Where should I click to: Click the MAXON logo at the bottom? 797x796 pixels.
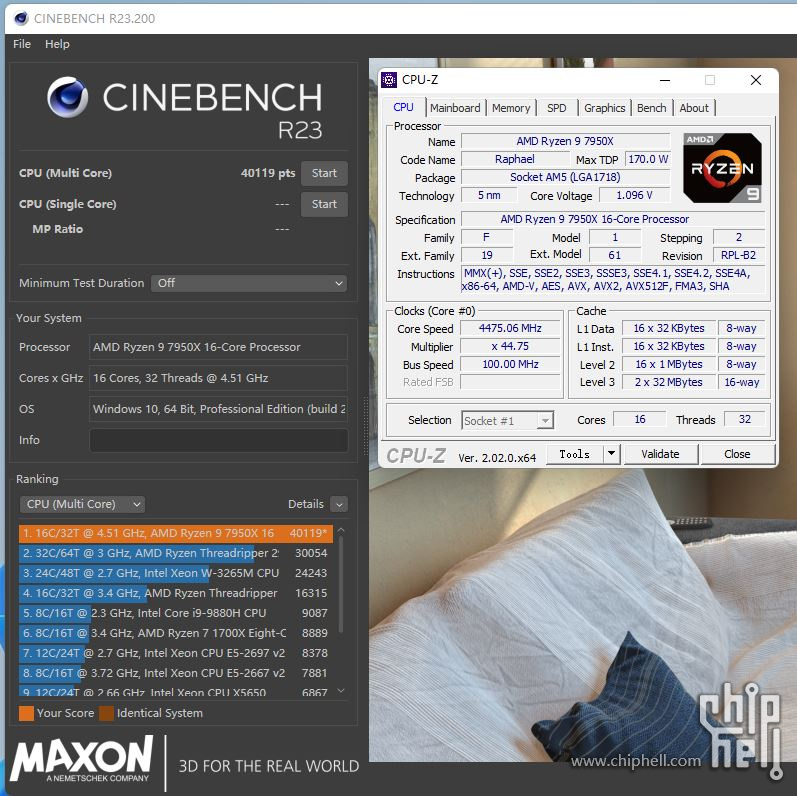point(81,758)
